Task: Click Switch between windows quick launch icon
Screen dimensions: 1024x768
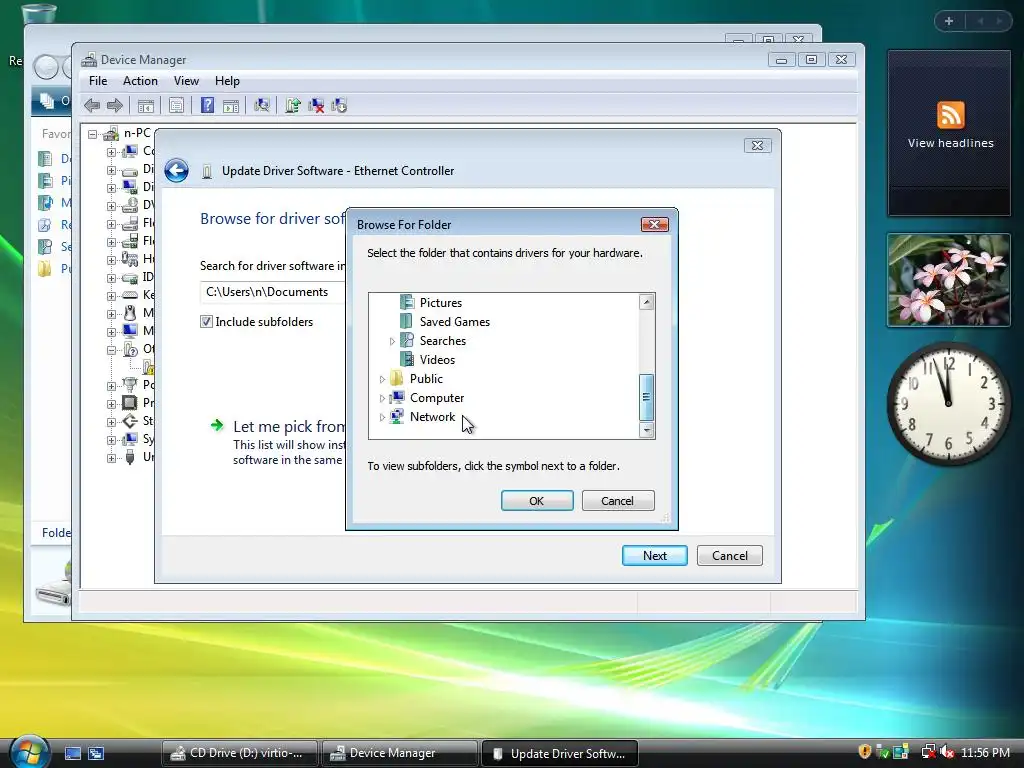Action: [96, 753]
